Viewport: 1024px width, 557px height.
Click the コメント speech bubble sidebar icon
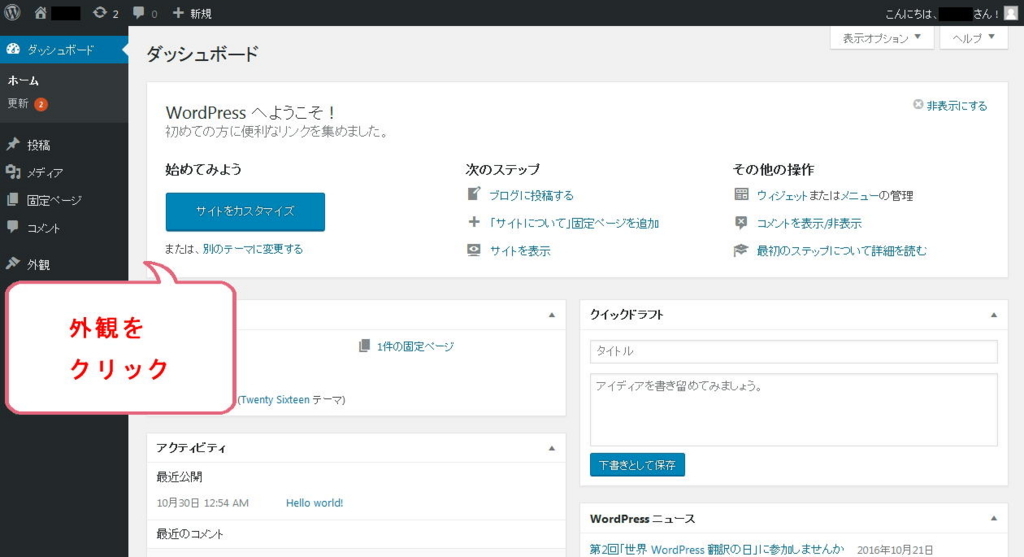click(x=12, y=227)
